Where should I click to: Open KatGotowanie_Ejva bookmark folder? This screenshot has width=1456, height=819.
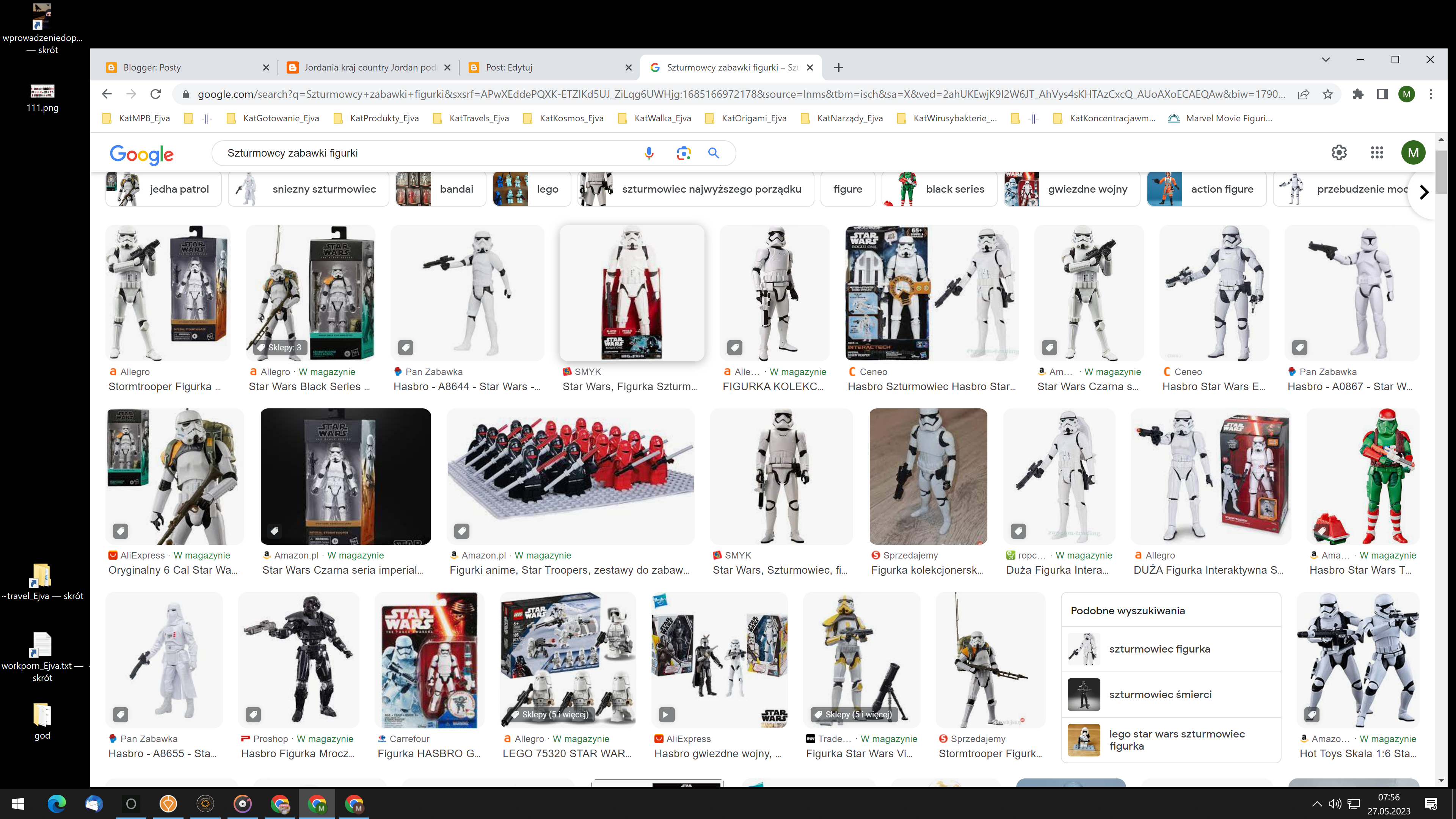[x=273, y=118]
